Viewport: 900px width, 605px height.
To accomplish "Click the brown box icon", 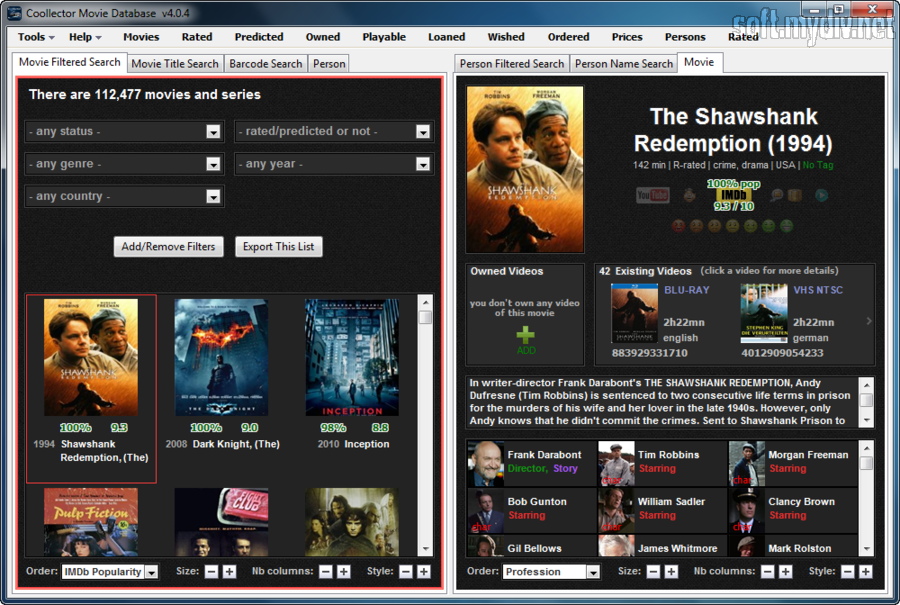I will tap(795, 195).
